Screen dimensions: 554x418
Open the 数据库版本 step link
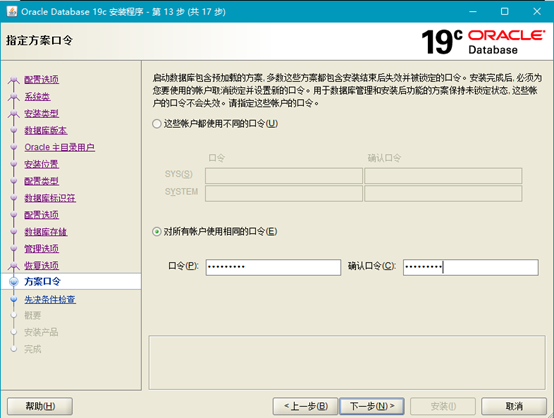[46, 130]
